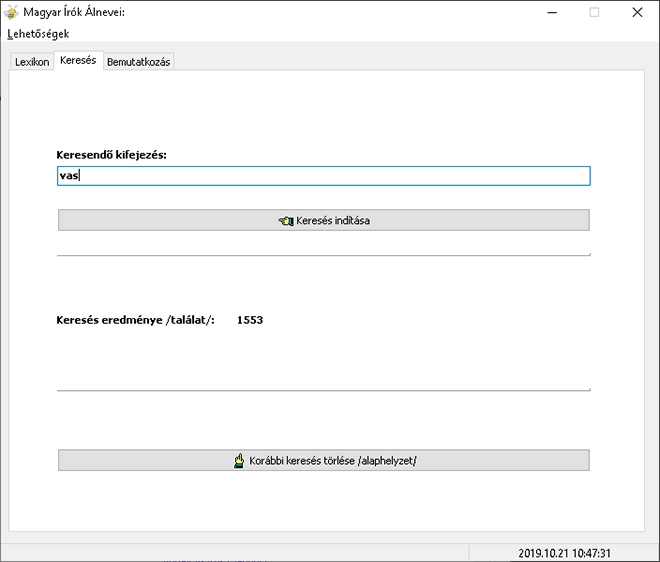Click the window title Magyar Írók Álnevei
660x562 pixels.
click(74, 12)
